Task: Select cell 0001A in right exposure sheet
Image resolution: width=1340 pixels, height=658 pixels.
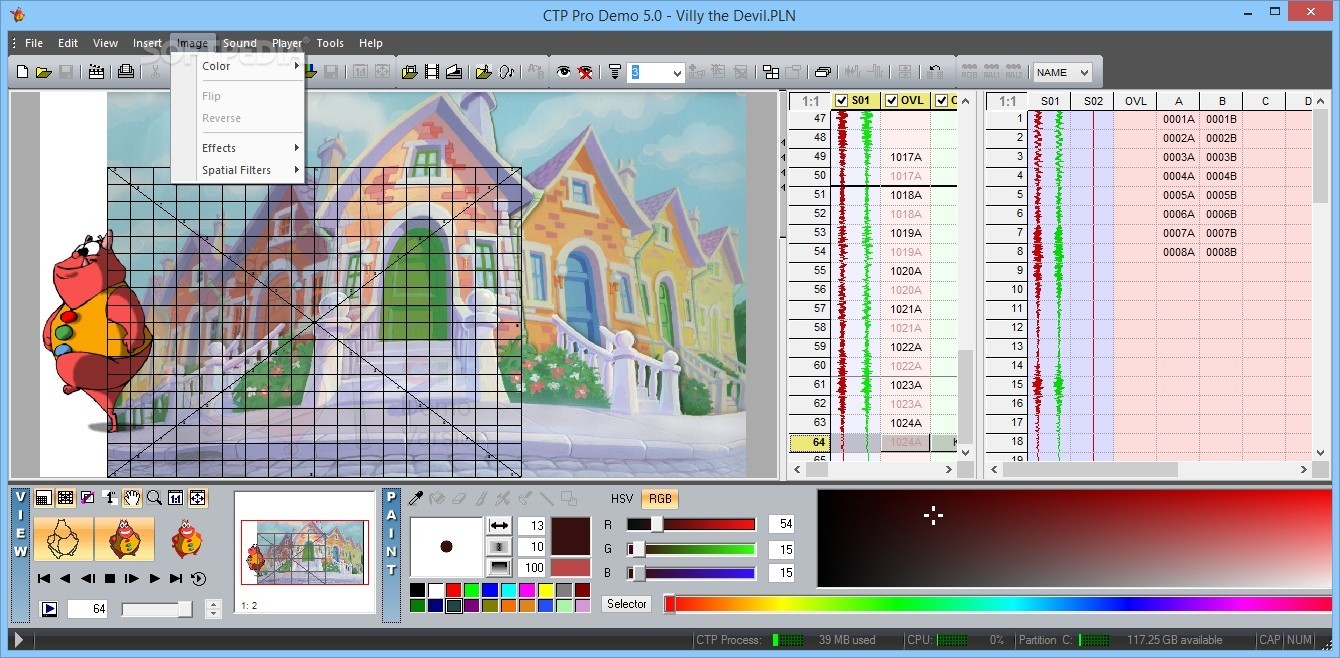Action: pyautogui.click(x=1178, y=119)
